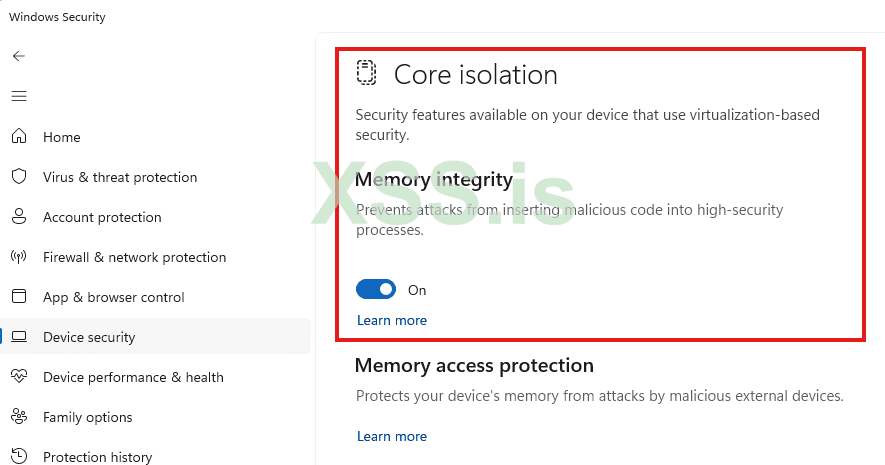The height and width of the screenshot is (465, 885).
Task: Go to Virus & threat protection
Action: point(120,177)
